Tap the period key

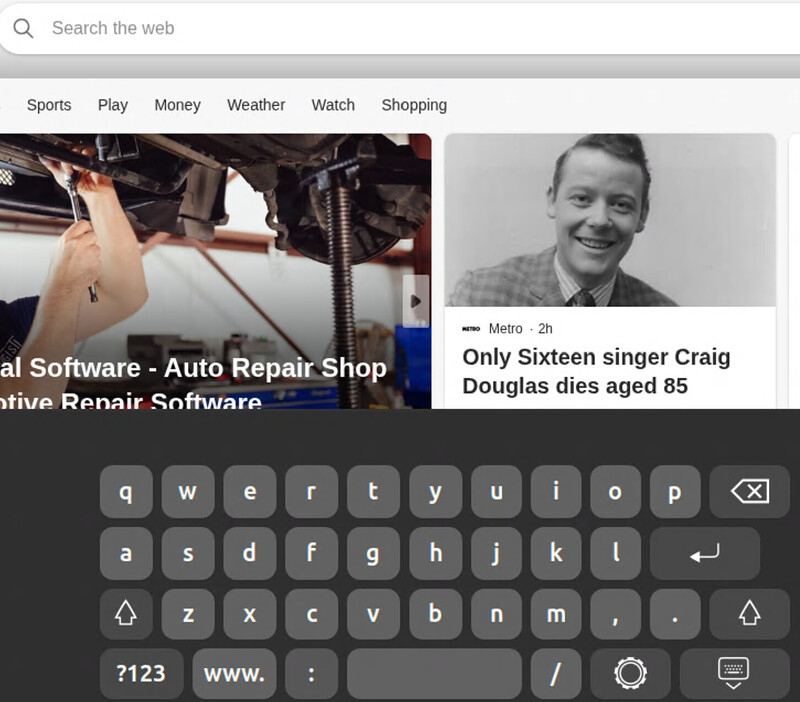pos(675,614)
